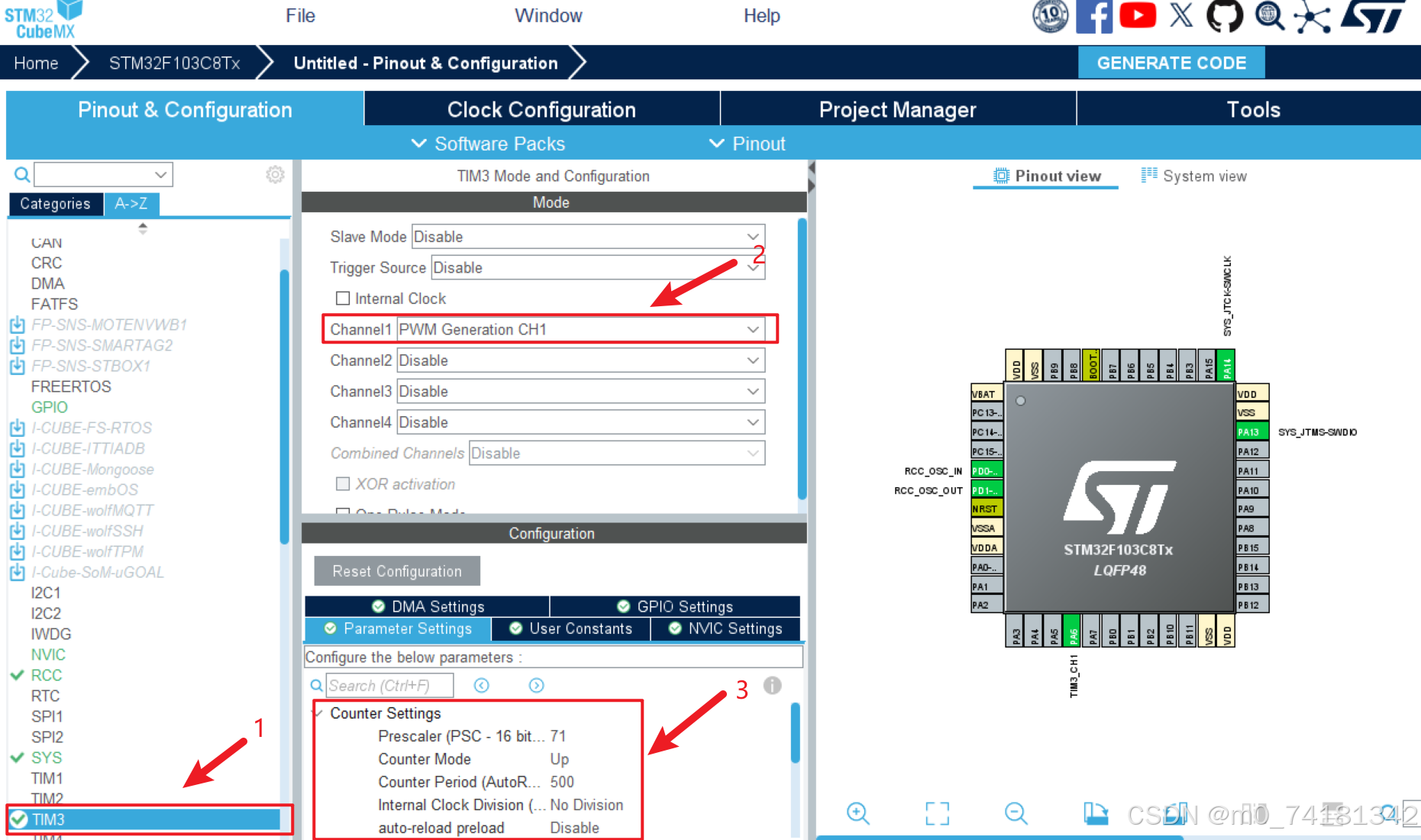
Task: Open the DMA Settings tab
Action: 427,606
